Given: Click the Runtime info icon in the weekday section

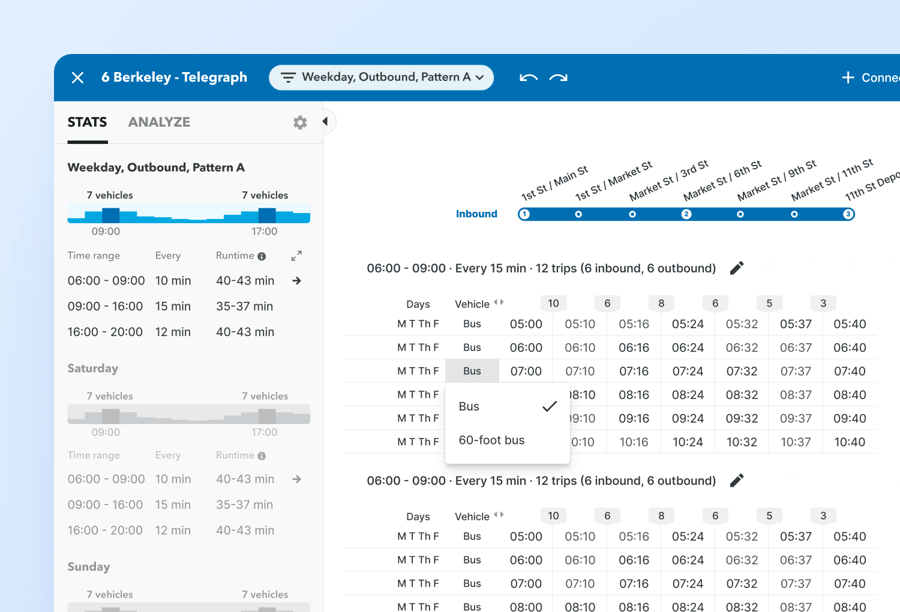Looking at the screenshot, I should 262,256.
